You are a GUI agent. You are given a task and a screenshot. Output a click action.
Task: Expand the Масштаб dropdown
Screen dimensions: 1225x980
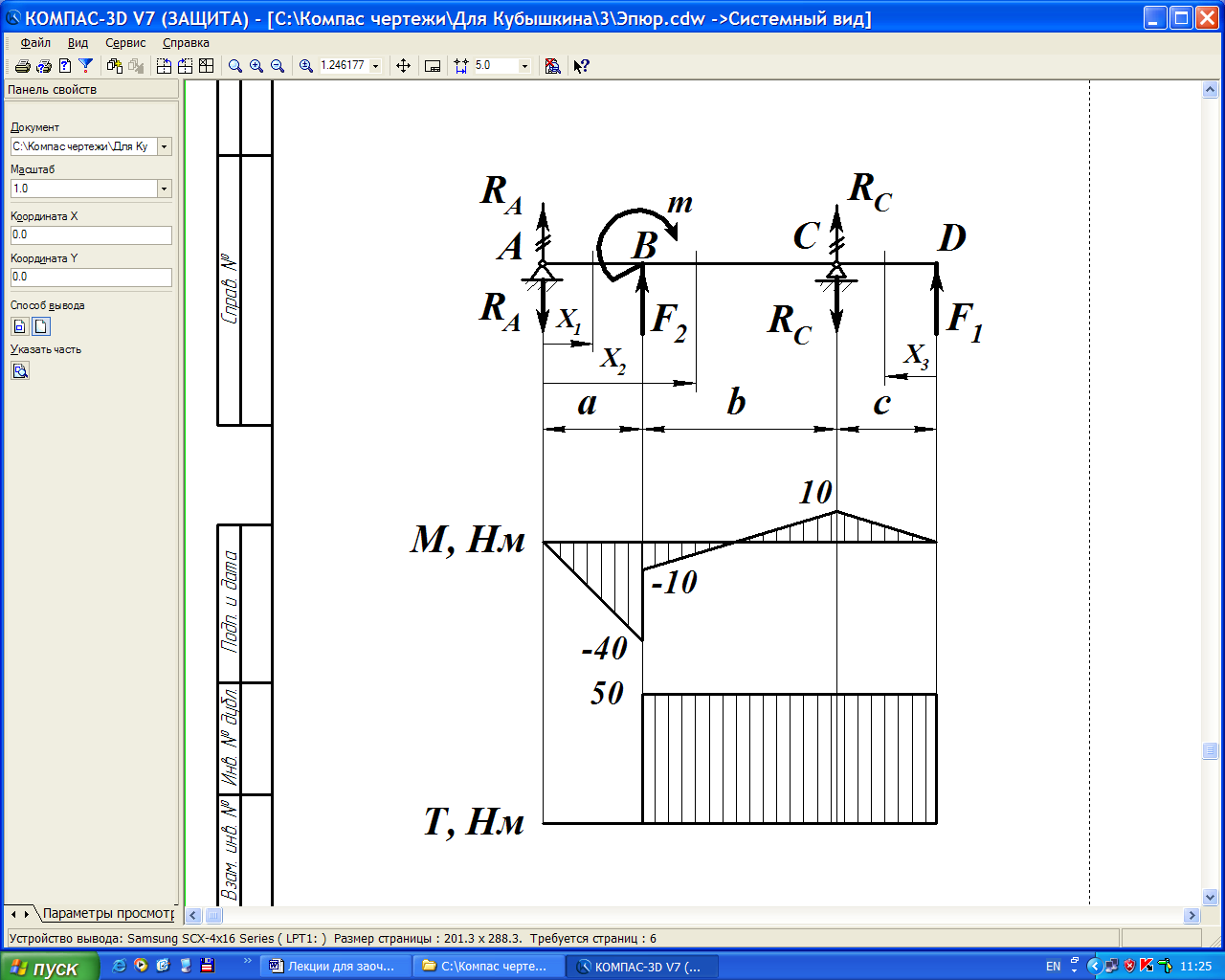pos(165,189)
